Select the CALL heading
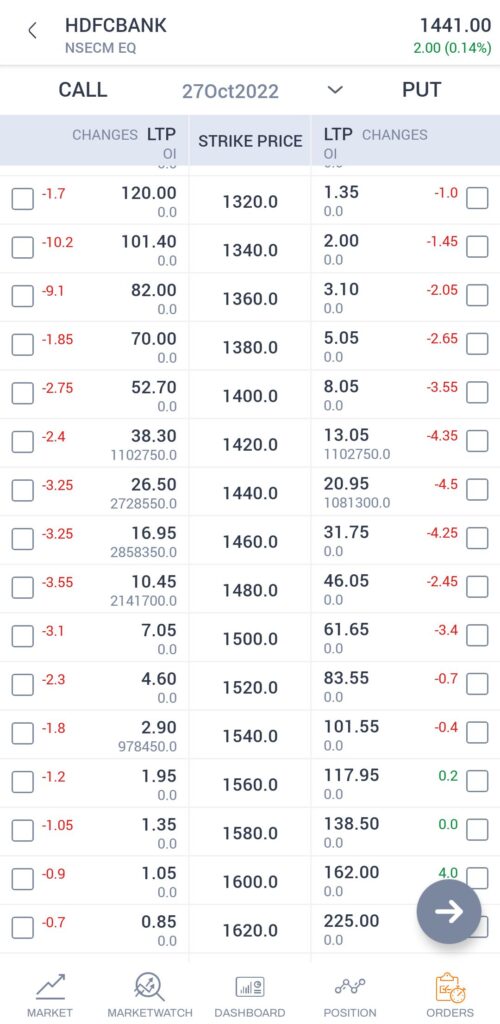Viewport: 500px width, 1024px height. coord(83,89)
